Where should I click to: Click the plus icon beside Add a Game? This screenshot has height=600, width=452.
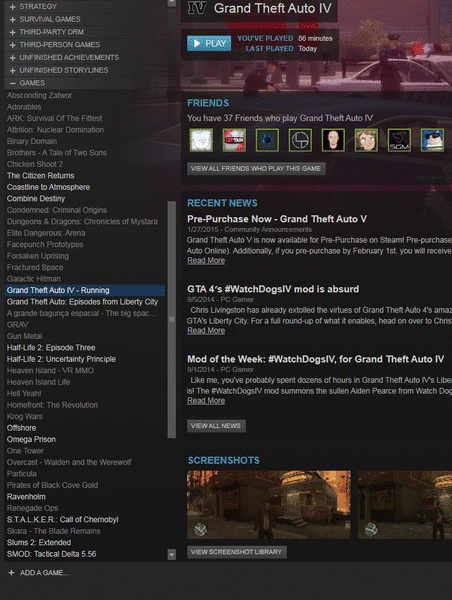click(x=11, y=573)
